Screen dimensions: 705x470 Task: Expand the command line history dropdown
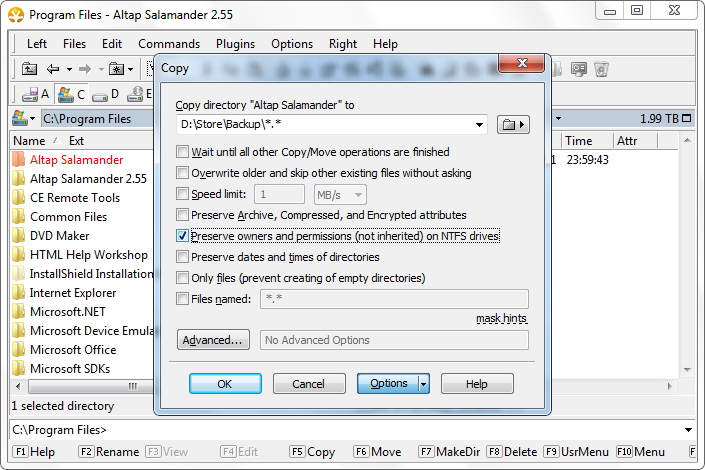(688, 430)
